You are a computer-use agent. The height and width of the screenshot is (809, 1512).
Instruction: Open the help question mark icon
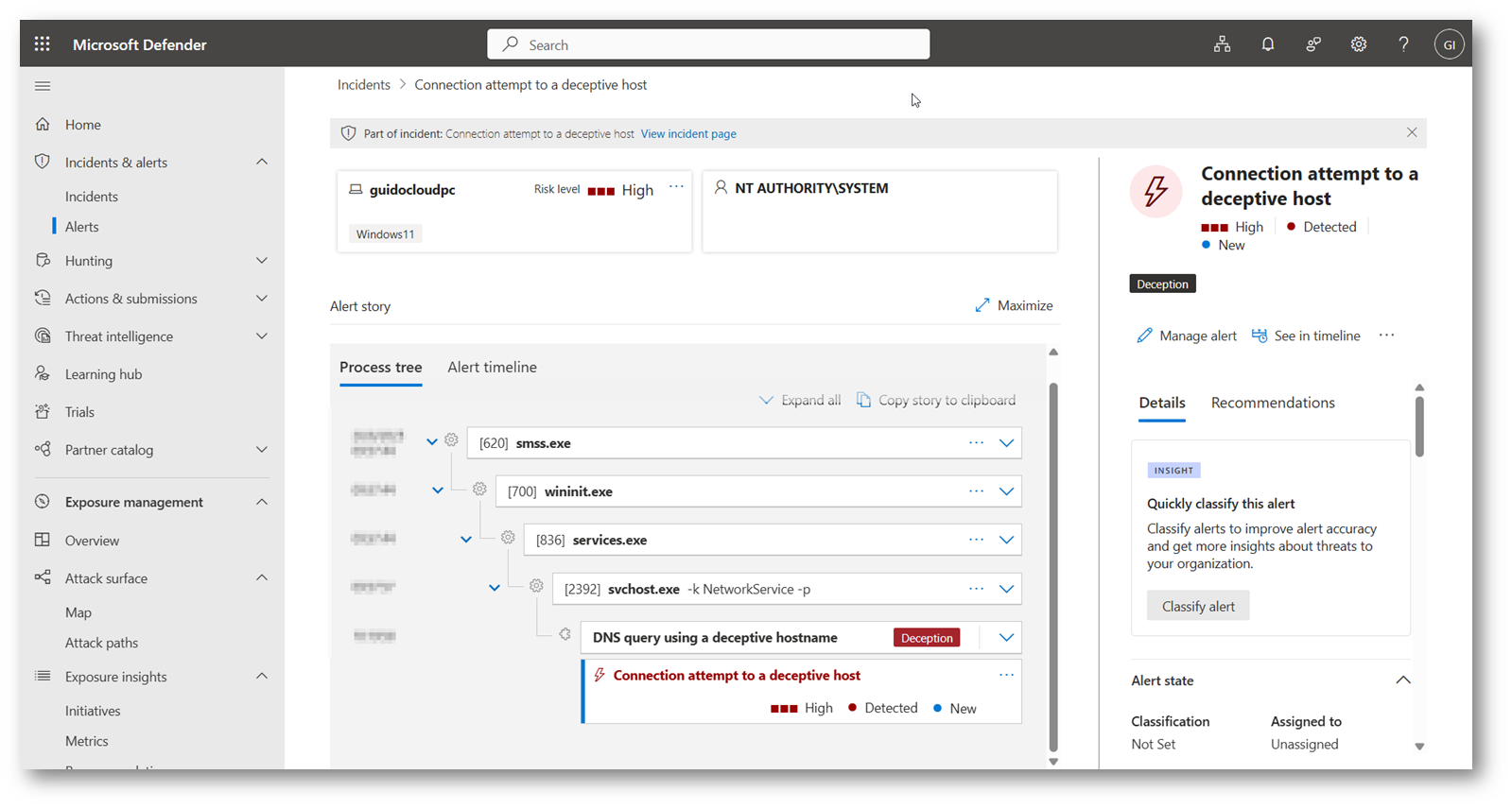1404,44
